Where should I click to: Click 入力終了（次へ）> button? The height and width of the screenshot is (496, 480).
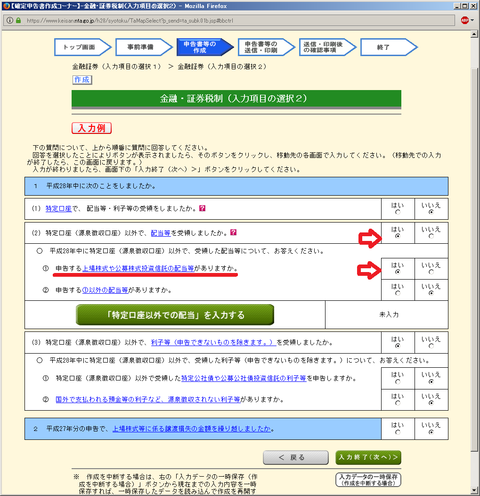[x=368, y=457]
